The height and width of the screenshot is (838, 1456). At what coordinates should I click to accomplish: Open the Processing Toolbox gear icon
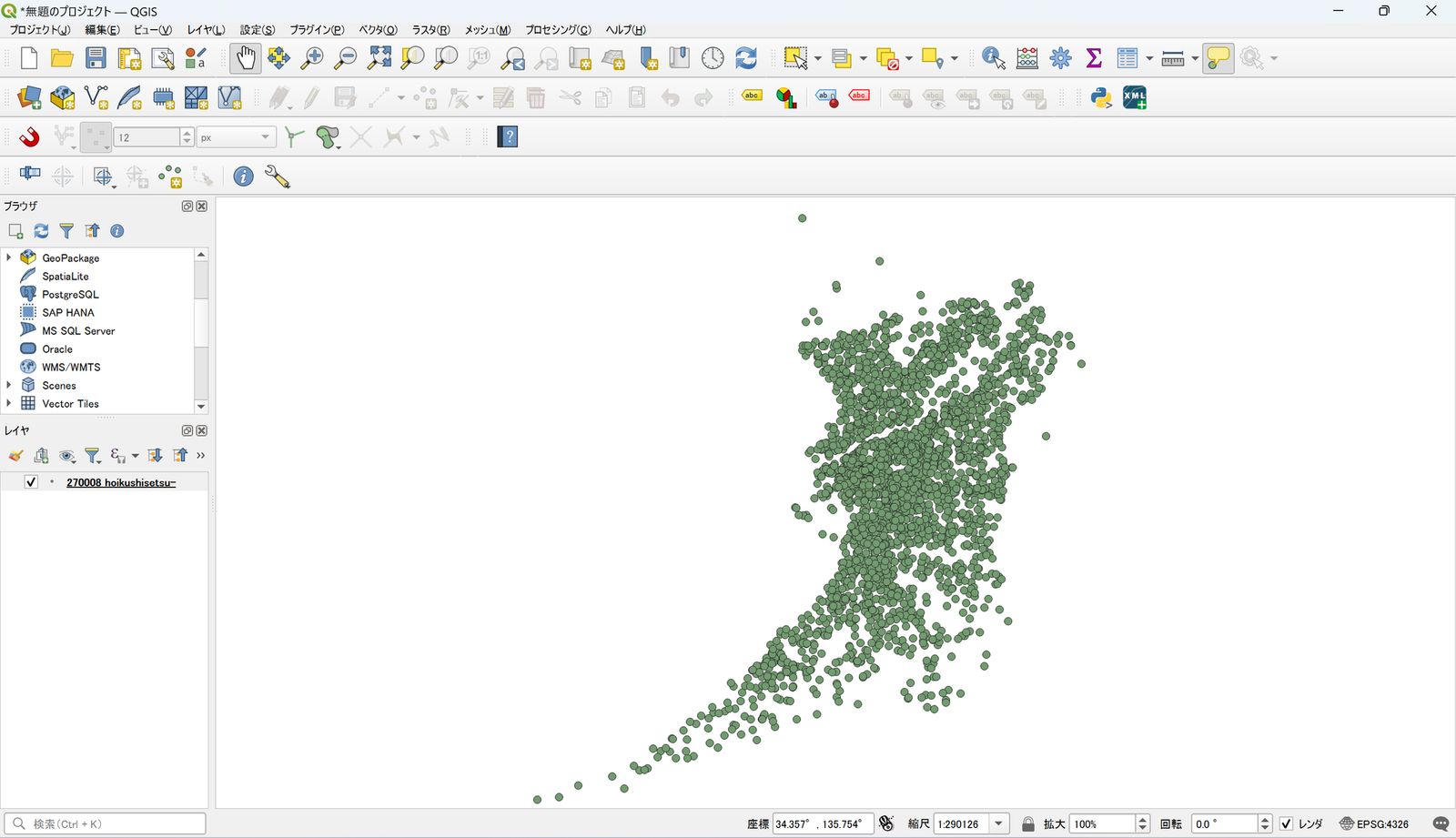[x=1061, y=58]
